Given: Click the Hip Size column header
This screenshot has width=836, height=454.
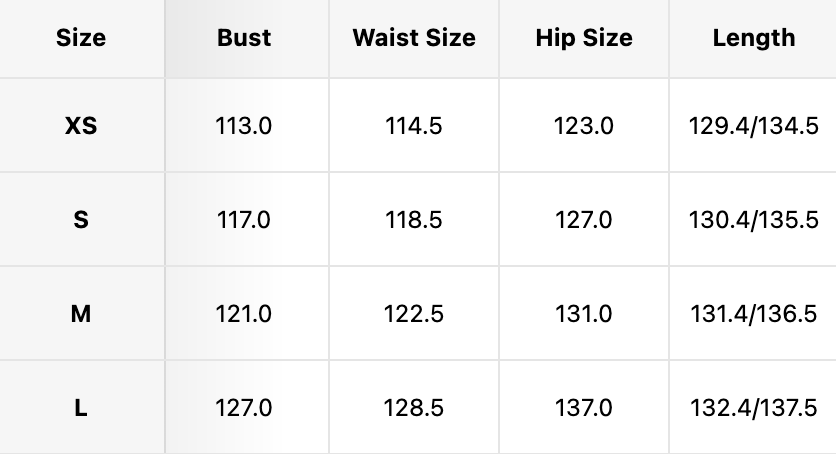Looking at the screenshot, I should click(x=584, y=39).
